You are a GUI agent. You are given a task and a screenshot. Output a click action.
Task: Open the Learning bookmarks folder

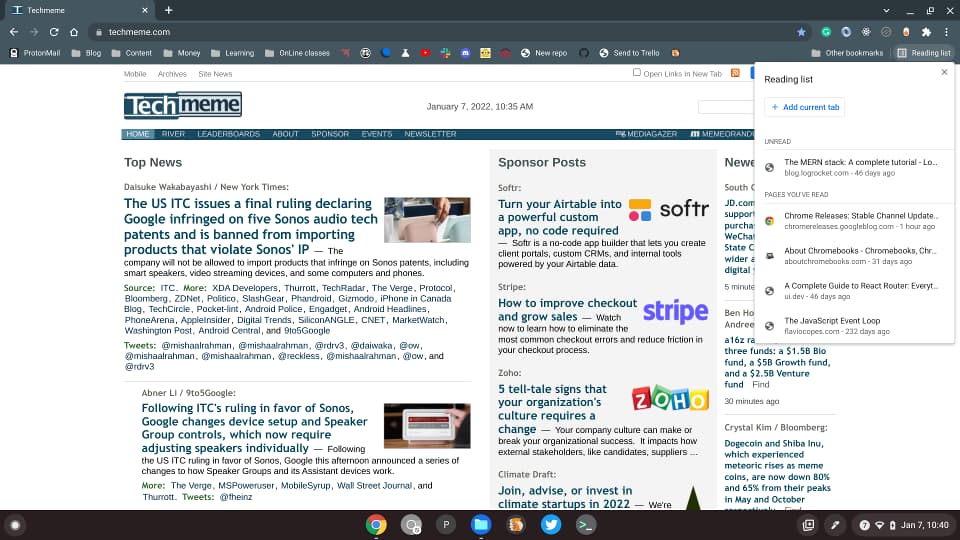pos(233,53)
